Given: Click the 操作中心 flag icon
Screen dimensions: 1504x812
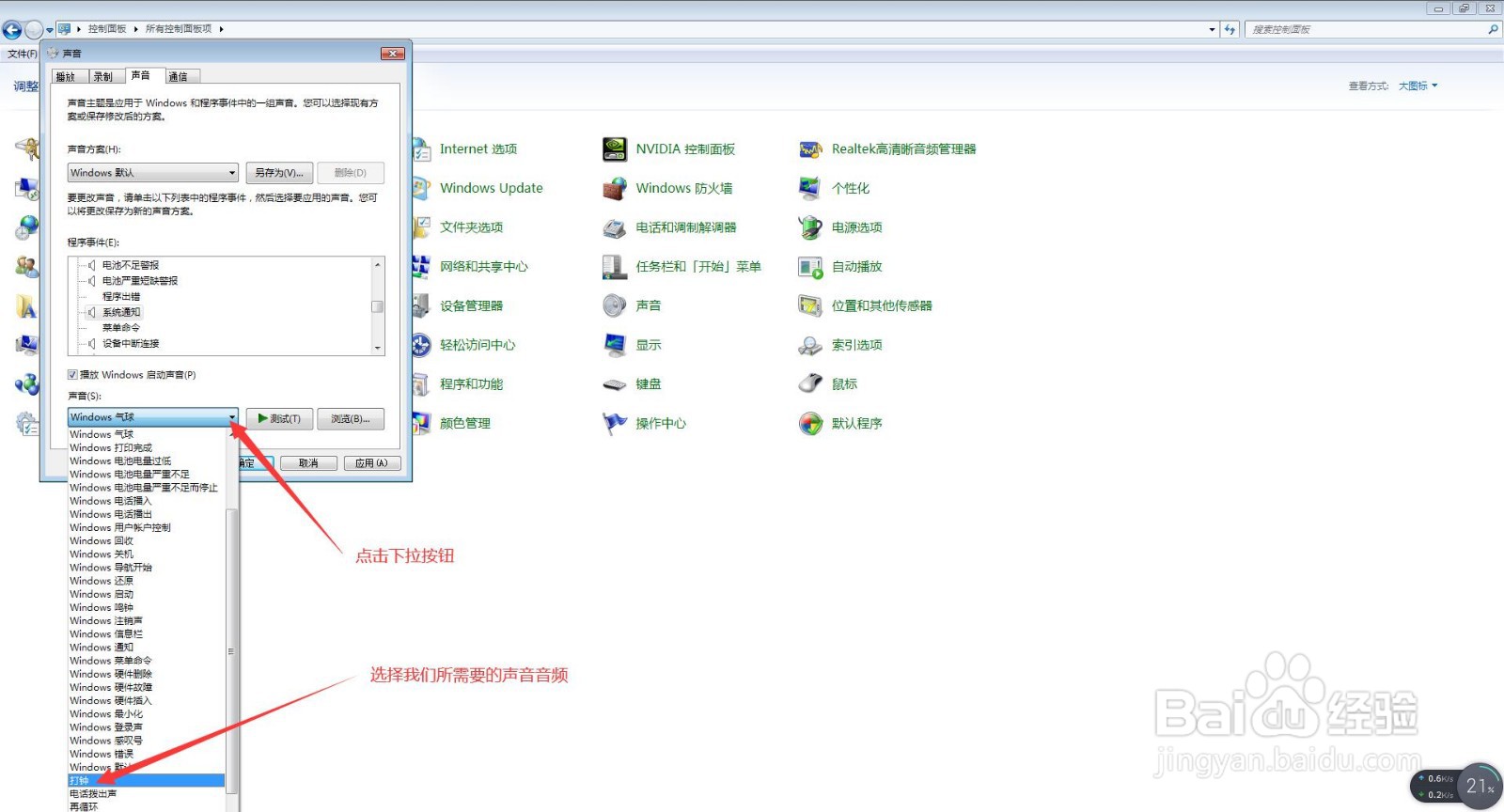Looking at the screenshot, I should coord(615,424).
